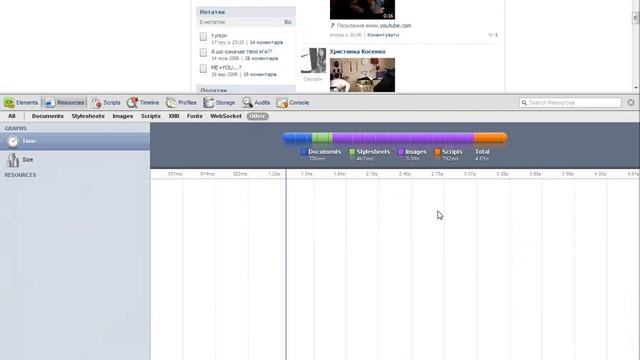Open the '15 коментарів' link
Viewport: 640px width, 360px height.
[x=260, y=75]
